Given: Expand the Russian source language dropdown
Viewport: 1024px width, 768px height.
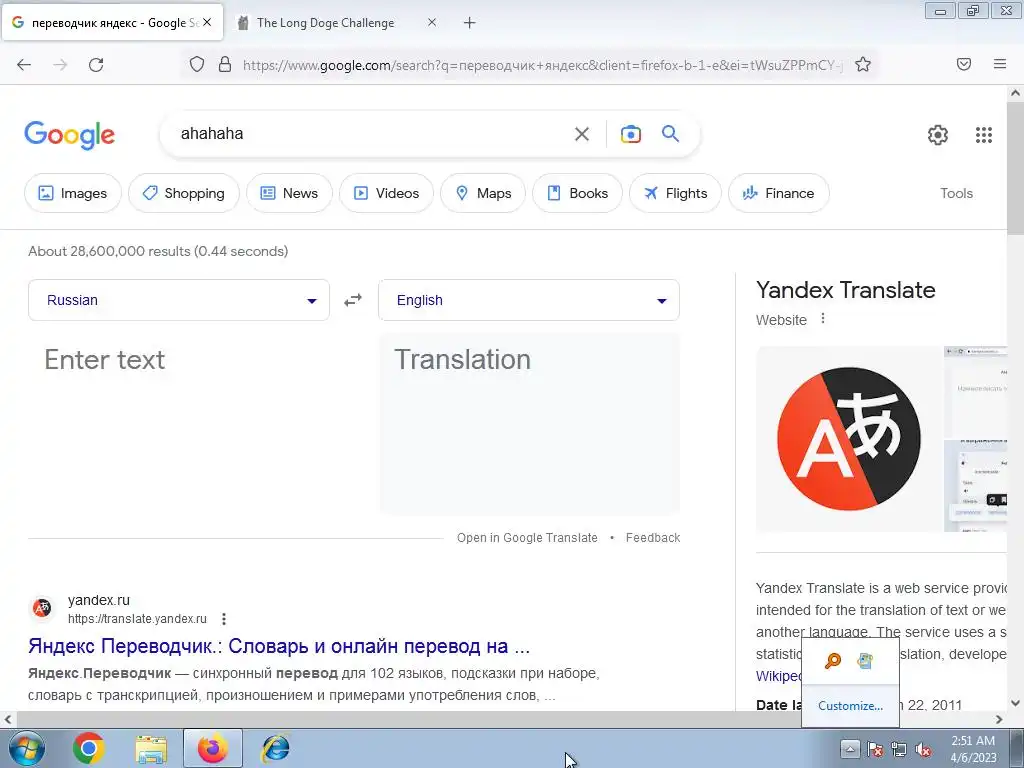Looking at the screenshot, I should point(179,300).
